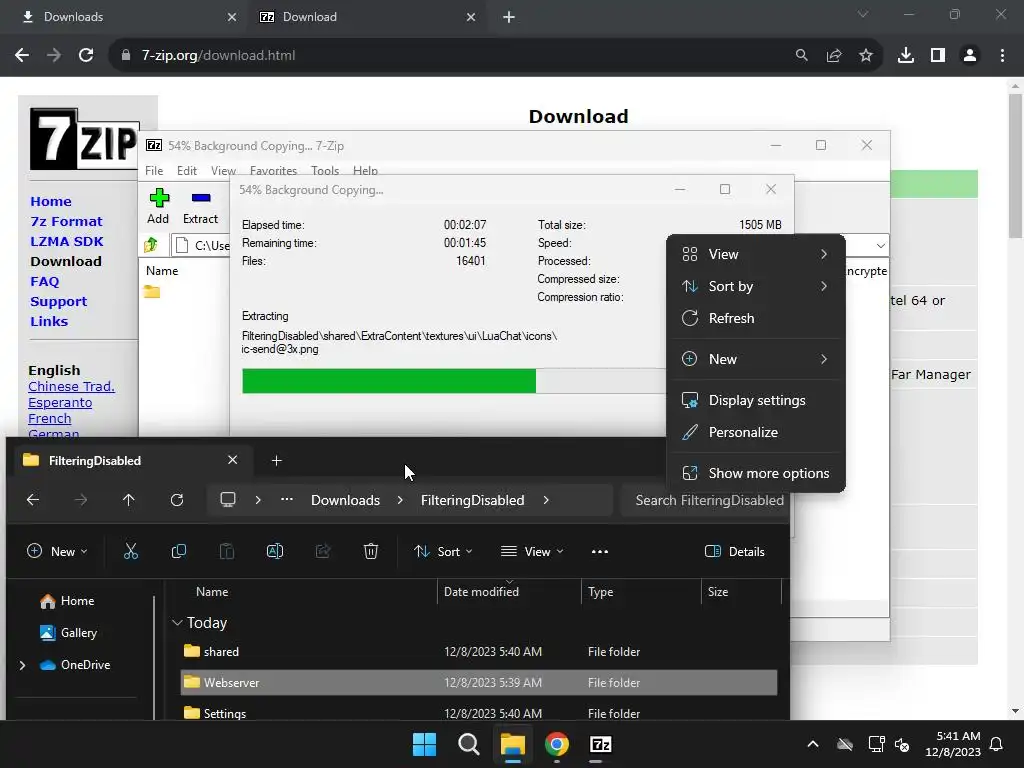Image resolution: width=1024 pixels, height=768 pixels.
Task: Click the Add button in 7-Zip toolbar
Action: click(158, 206)
